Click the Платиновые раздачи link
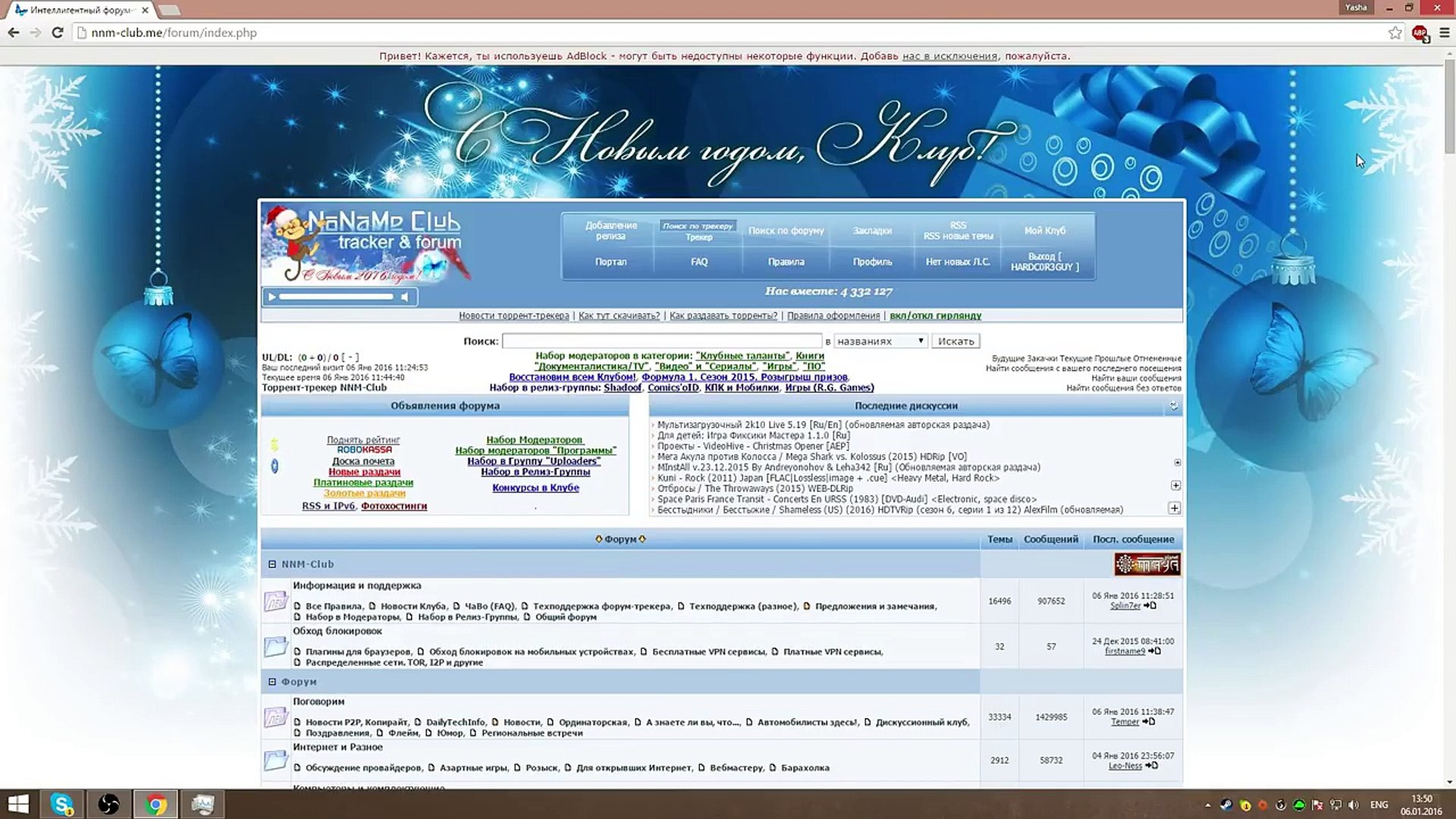The image size is (1456, 819). point(363,482)
